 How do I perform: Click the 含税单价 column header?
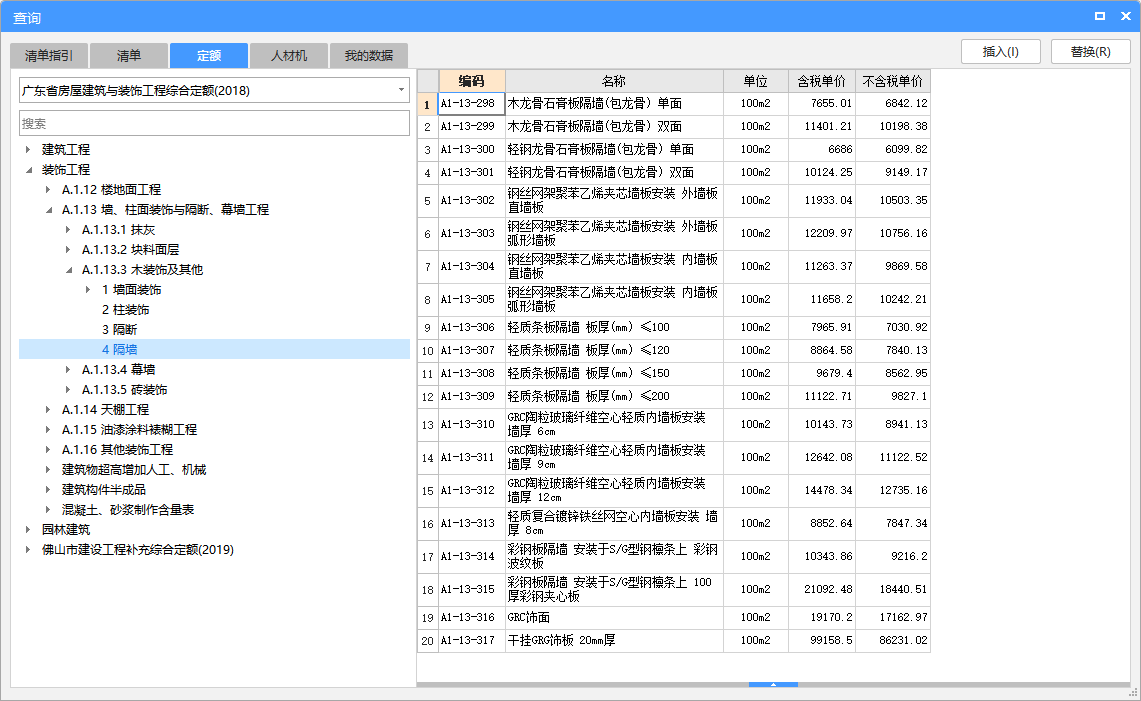[x=822, y=81]
